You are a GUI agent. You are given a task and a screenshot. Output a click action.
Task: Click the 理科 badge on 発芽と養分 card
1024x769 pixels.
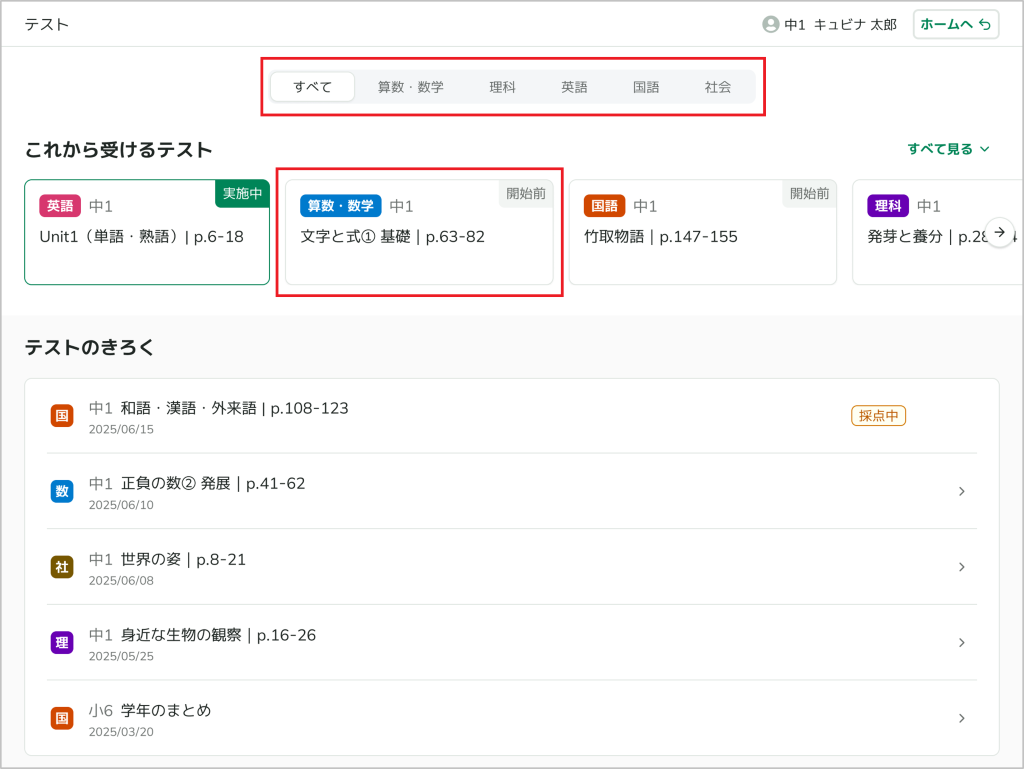pyautogui.click(x=888, y=206)
